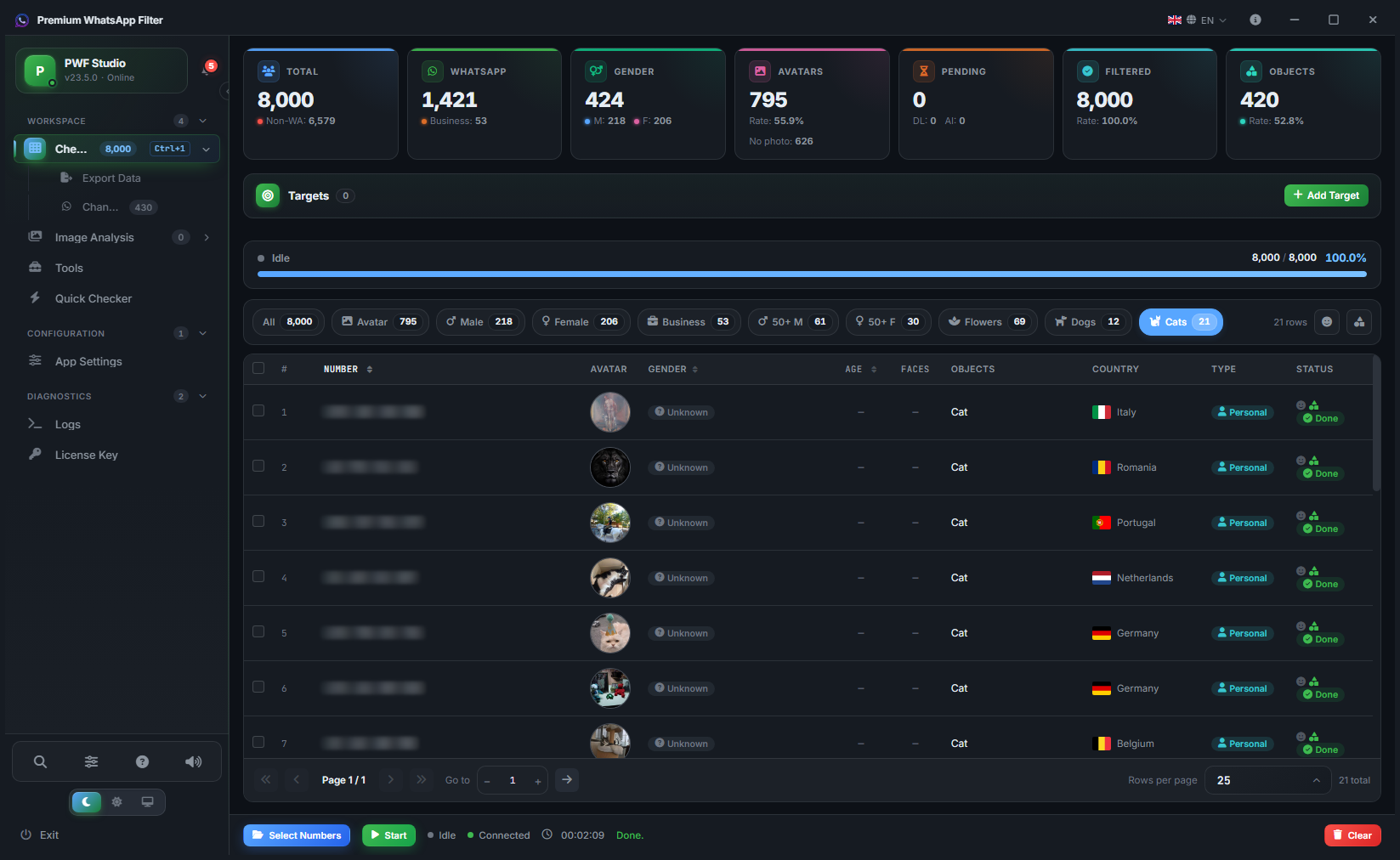Open the avatar thumbnail in row 2
Image resolution: width=1400 pixels, height=860 pixels.
tap(610, 467)
